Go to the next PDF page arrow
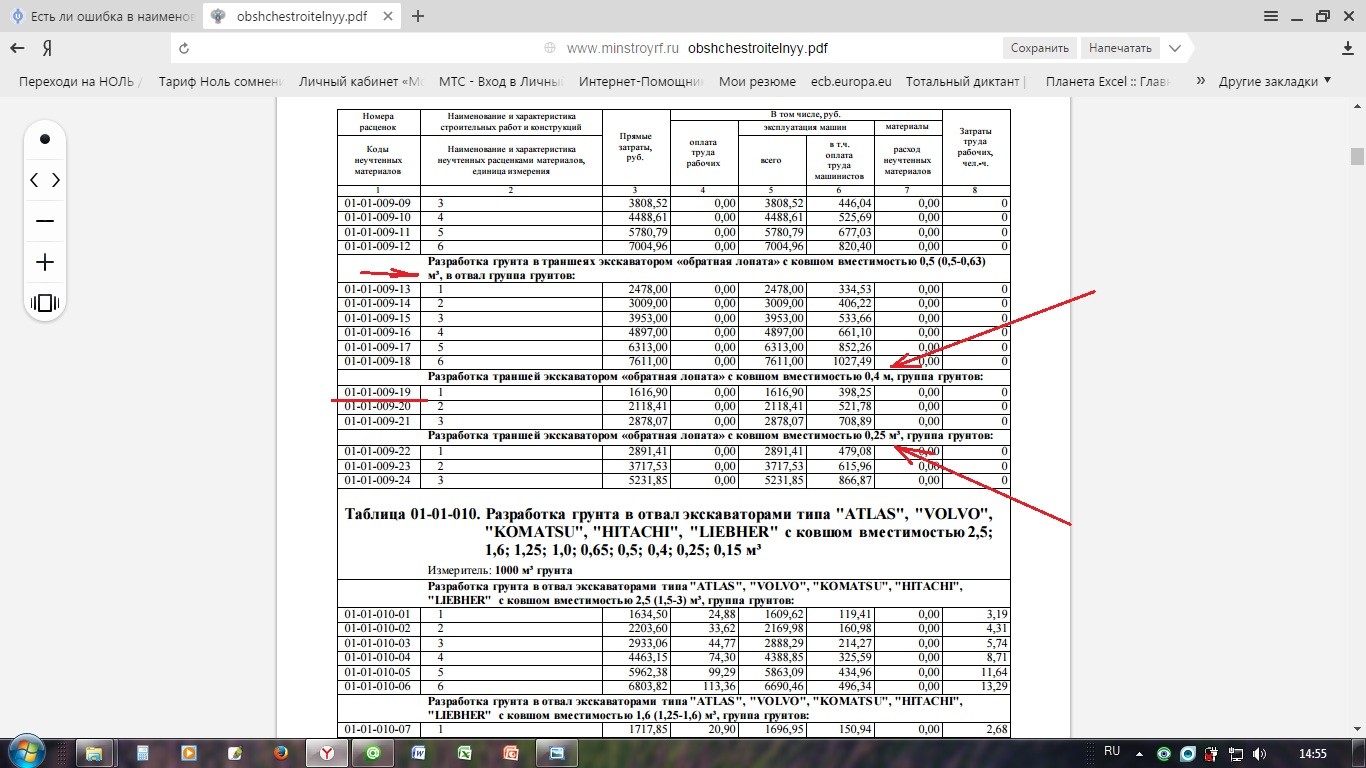The height and width of the screenshot is (768, 1366). (56, 180)
